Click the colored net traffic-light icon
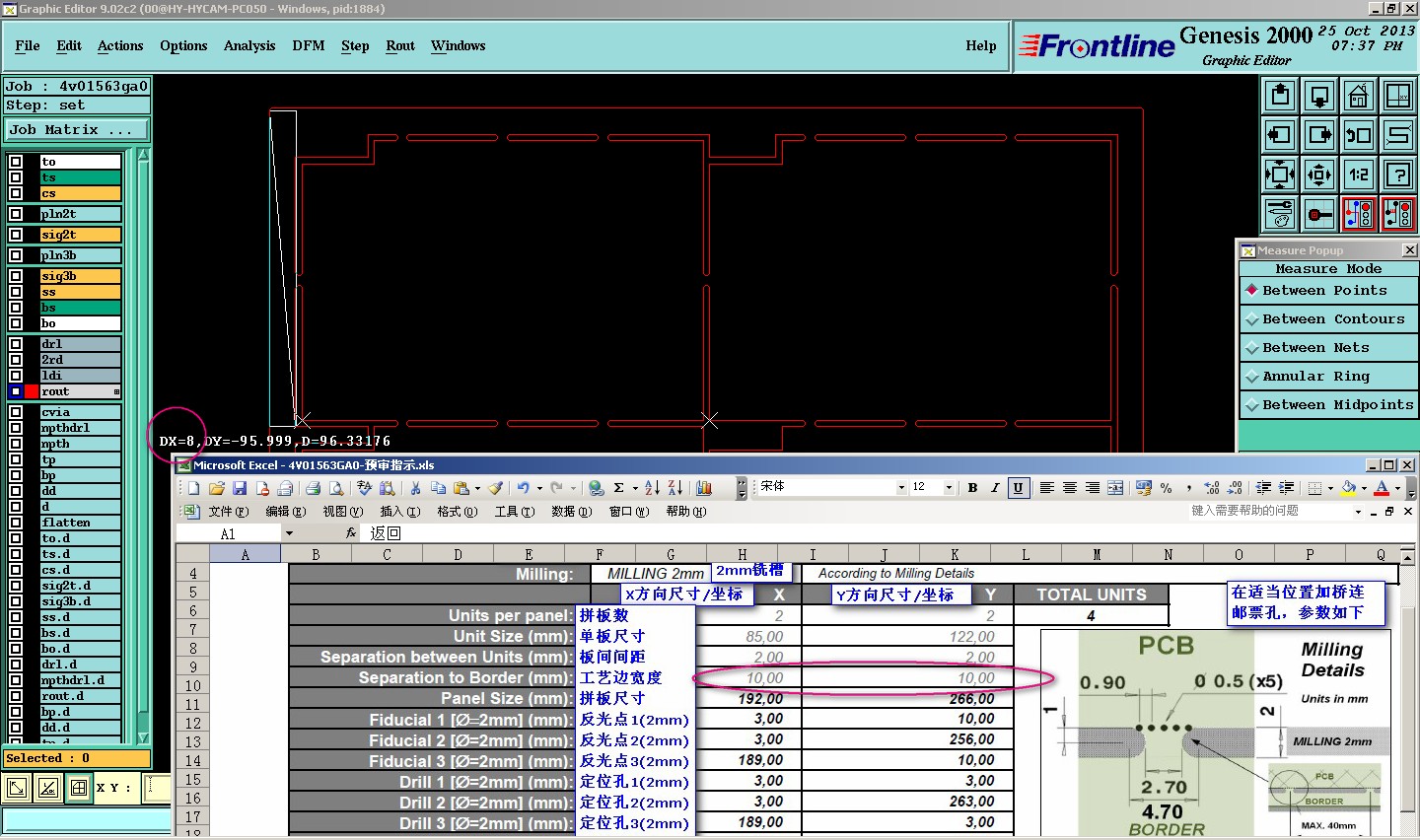The image size is (1420, 840). tap(1359, 214)
